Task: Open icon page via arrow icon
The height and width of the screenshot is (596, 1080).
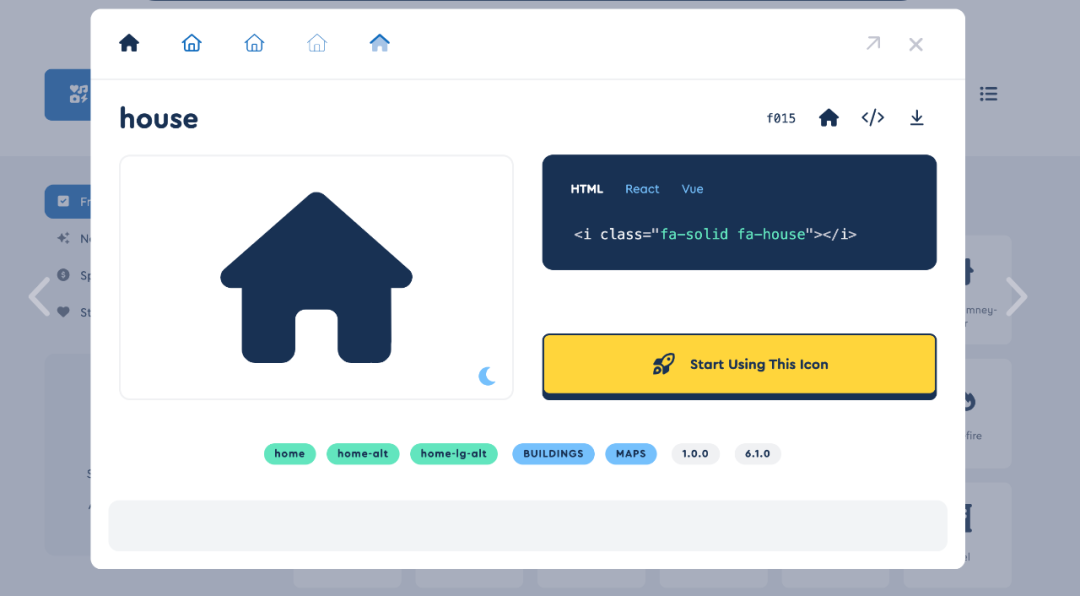Action: tap(873, 43)
